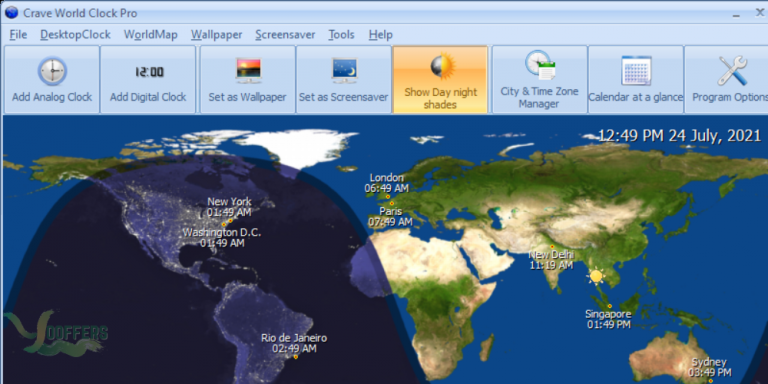Image resolution: width=768 pixels, height=384 pixels.
Task: Expand the Screensaver menu
Action: click(x=285, y=35)
